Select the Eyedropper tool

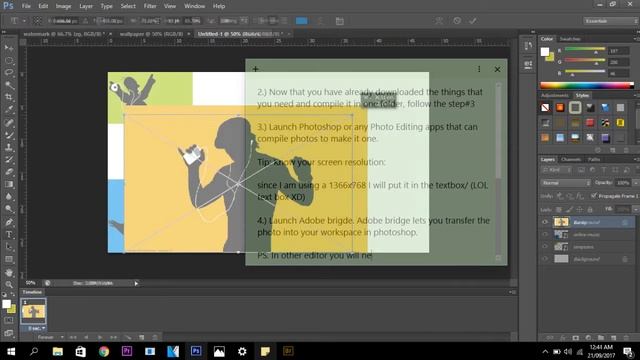coord(9,109)
